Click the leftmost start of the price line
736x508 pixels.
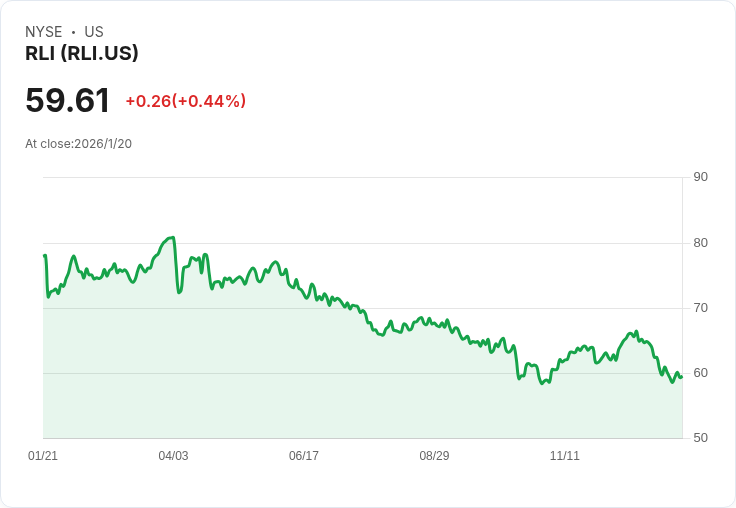[45, 256]
